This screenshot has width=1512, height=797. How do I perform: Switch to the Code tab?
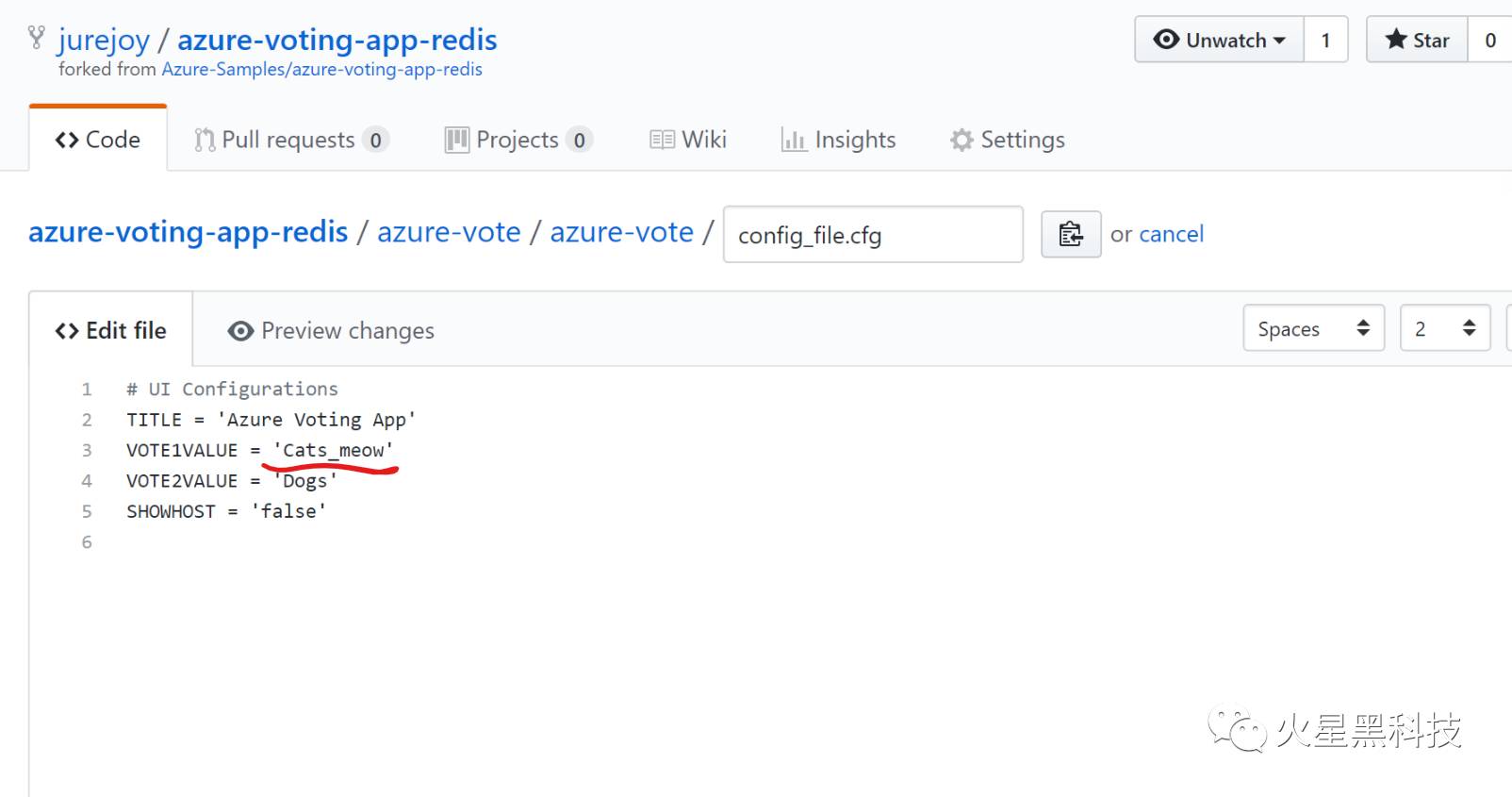point(98,140)
